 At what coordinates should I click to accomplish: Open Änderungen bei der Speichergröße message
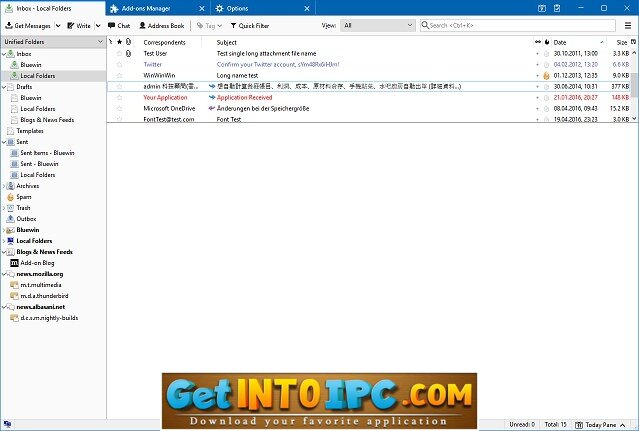263,108
